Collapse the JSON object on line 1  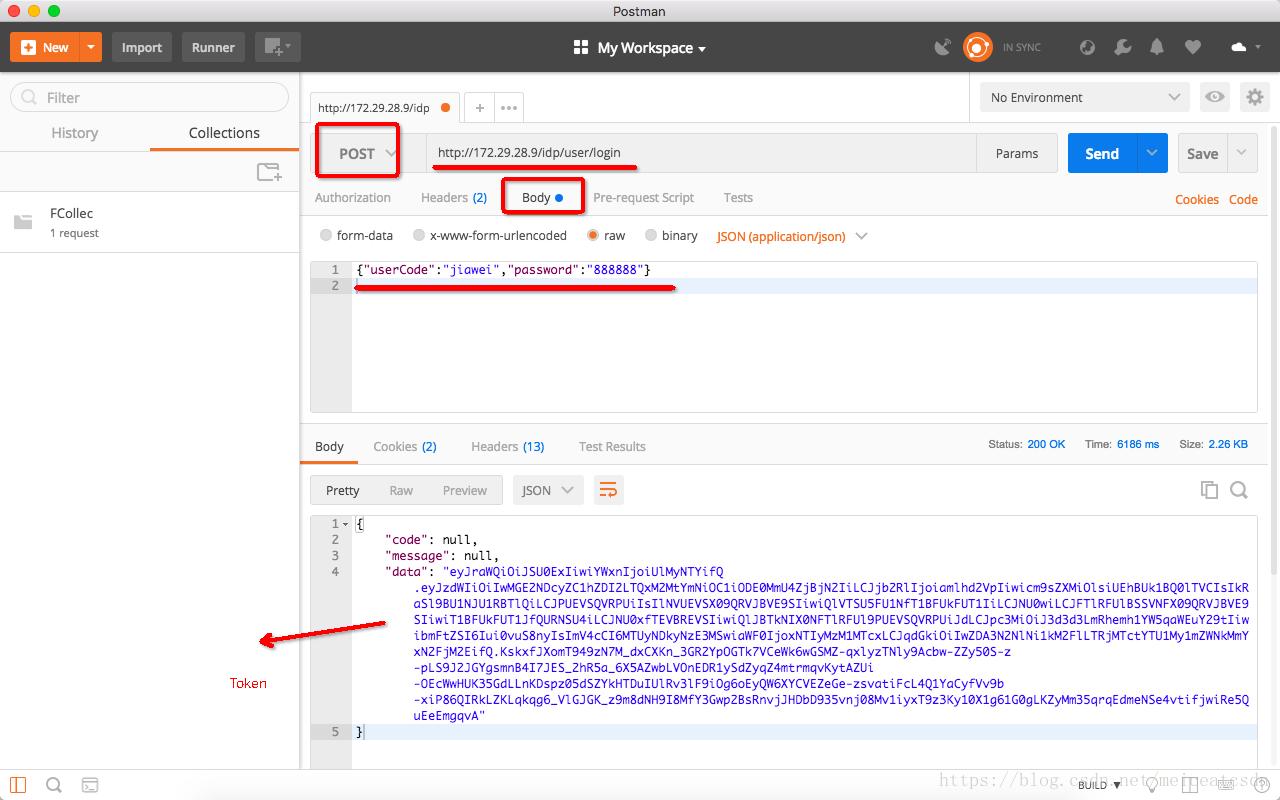click(x=346, y=524)
